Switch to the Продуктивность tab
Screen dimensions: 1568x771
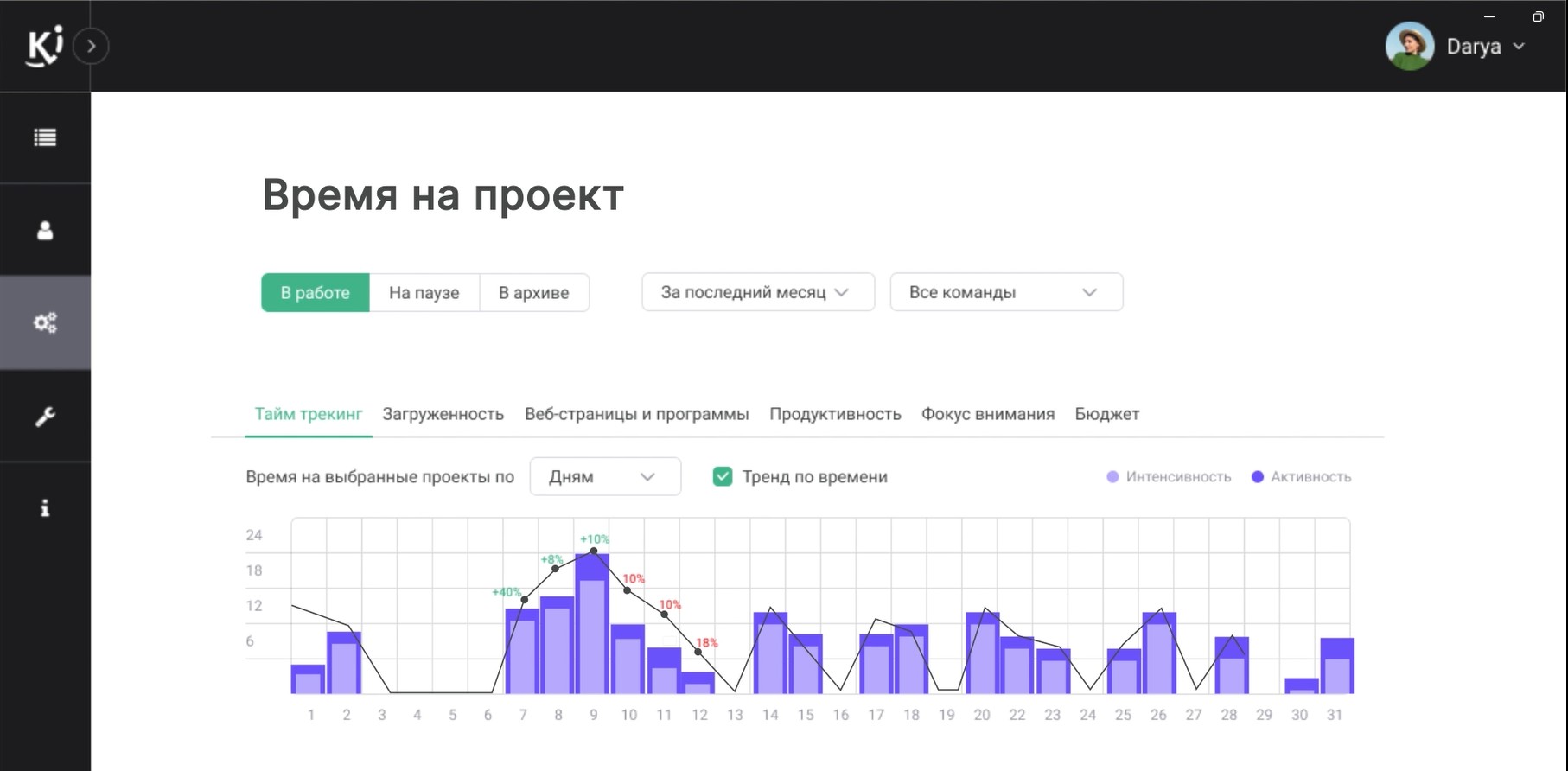tap(835, 414)
